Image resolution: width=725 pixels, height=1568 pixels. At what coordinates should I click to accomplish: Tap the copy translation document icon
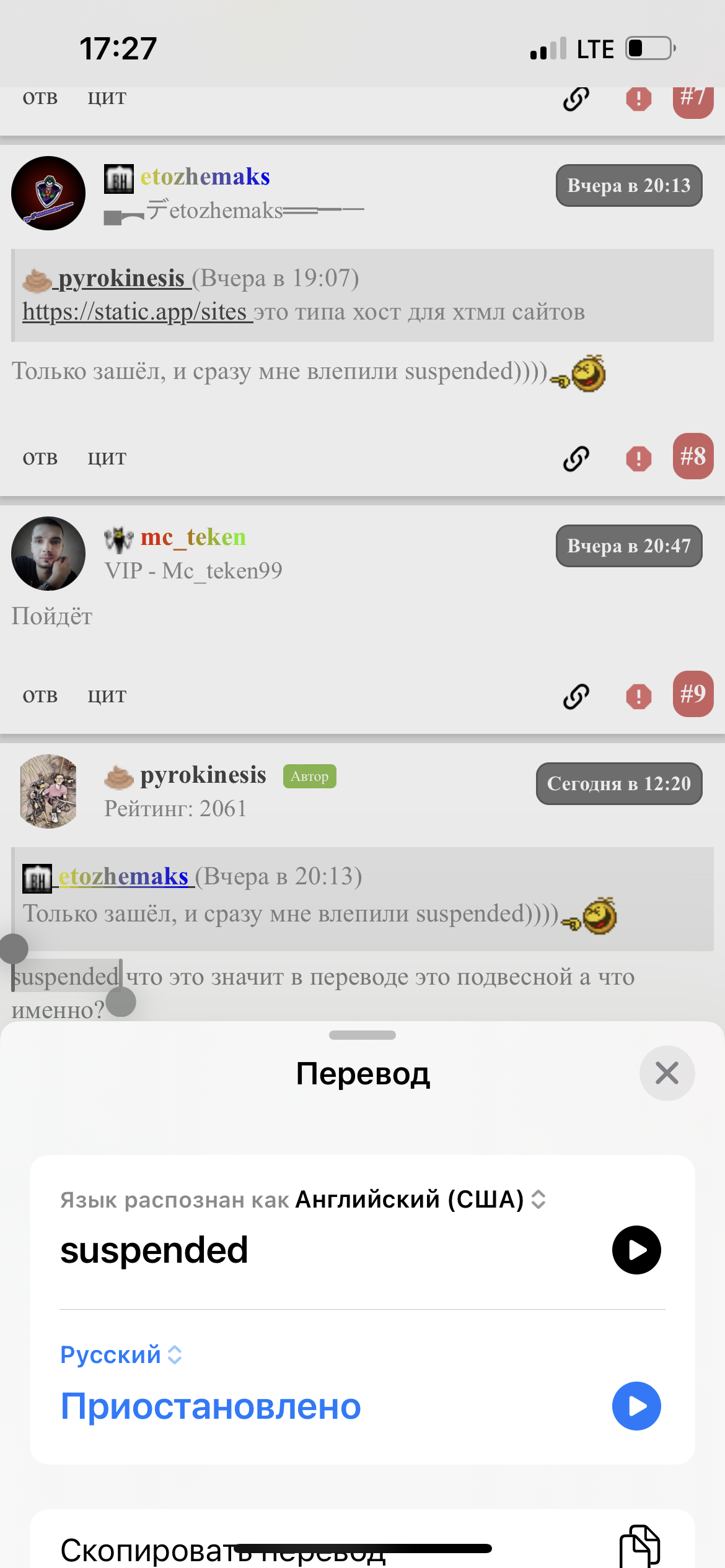coord(640,1546)
